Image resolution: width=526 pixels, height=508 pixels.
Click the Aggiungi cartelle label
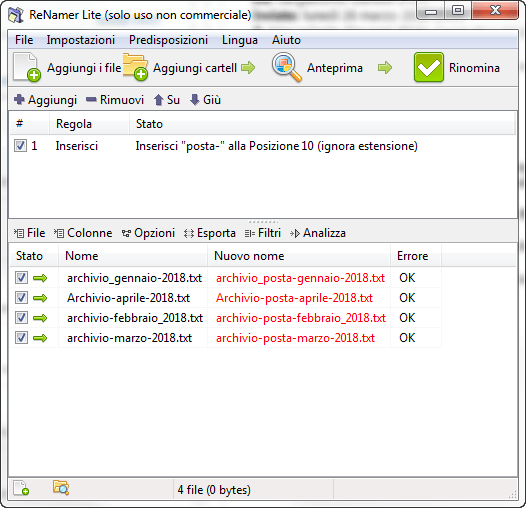pyautogui.click(x=195, y=68)
